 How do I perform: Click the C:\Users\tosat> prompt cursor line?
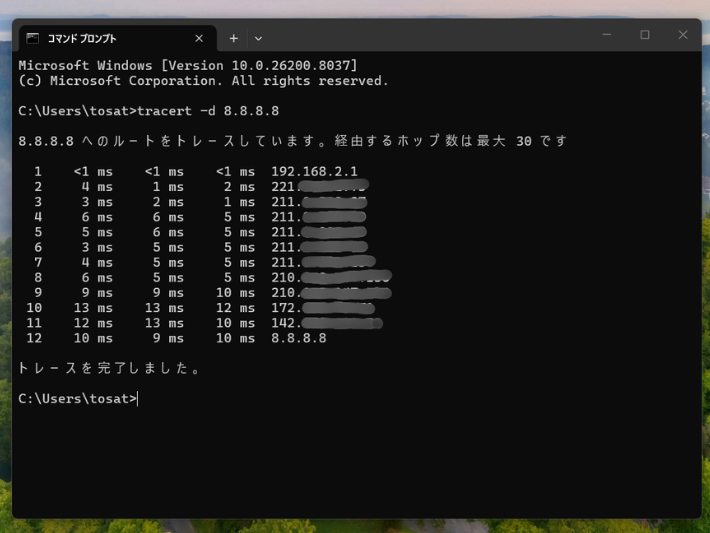click(78, 398)
